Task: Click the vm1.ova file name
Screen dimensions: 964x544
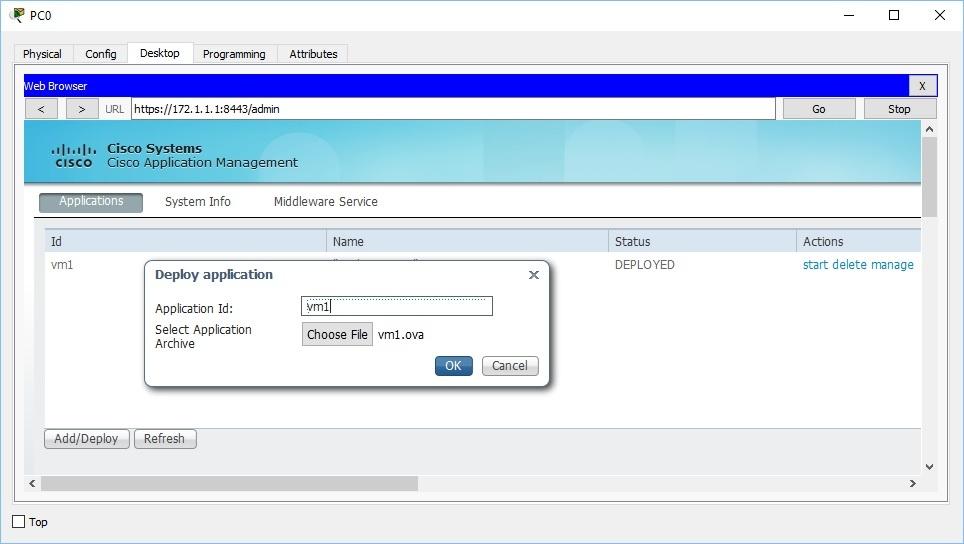Action: [401, 335]
